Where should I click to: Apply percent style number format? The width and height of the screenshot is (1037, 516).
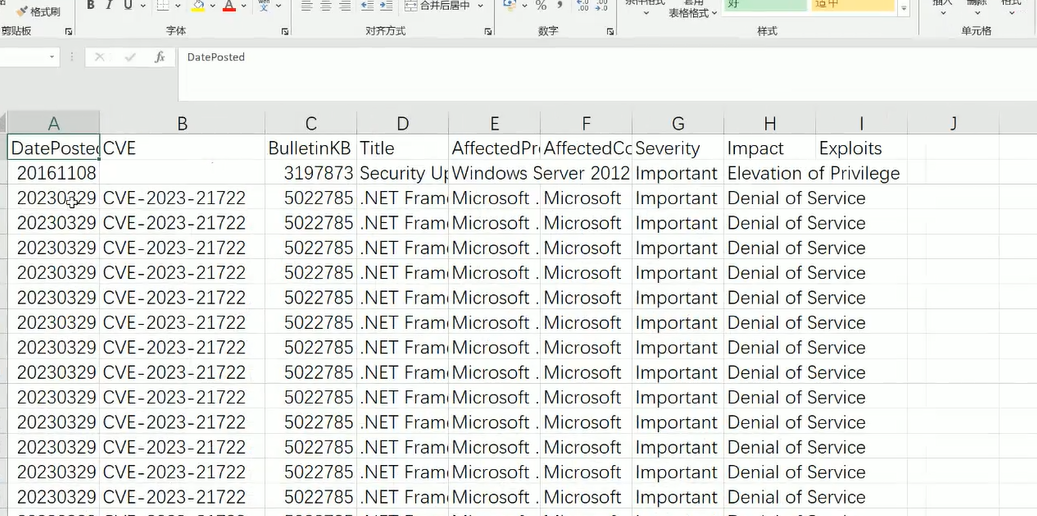[x=541, y=6]
